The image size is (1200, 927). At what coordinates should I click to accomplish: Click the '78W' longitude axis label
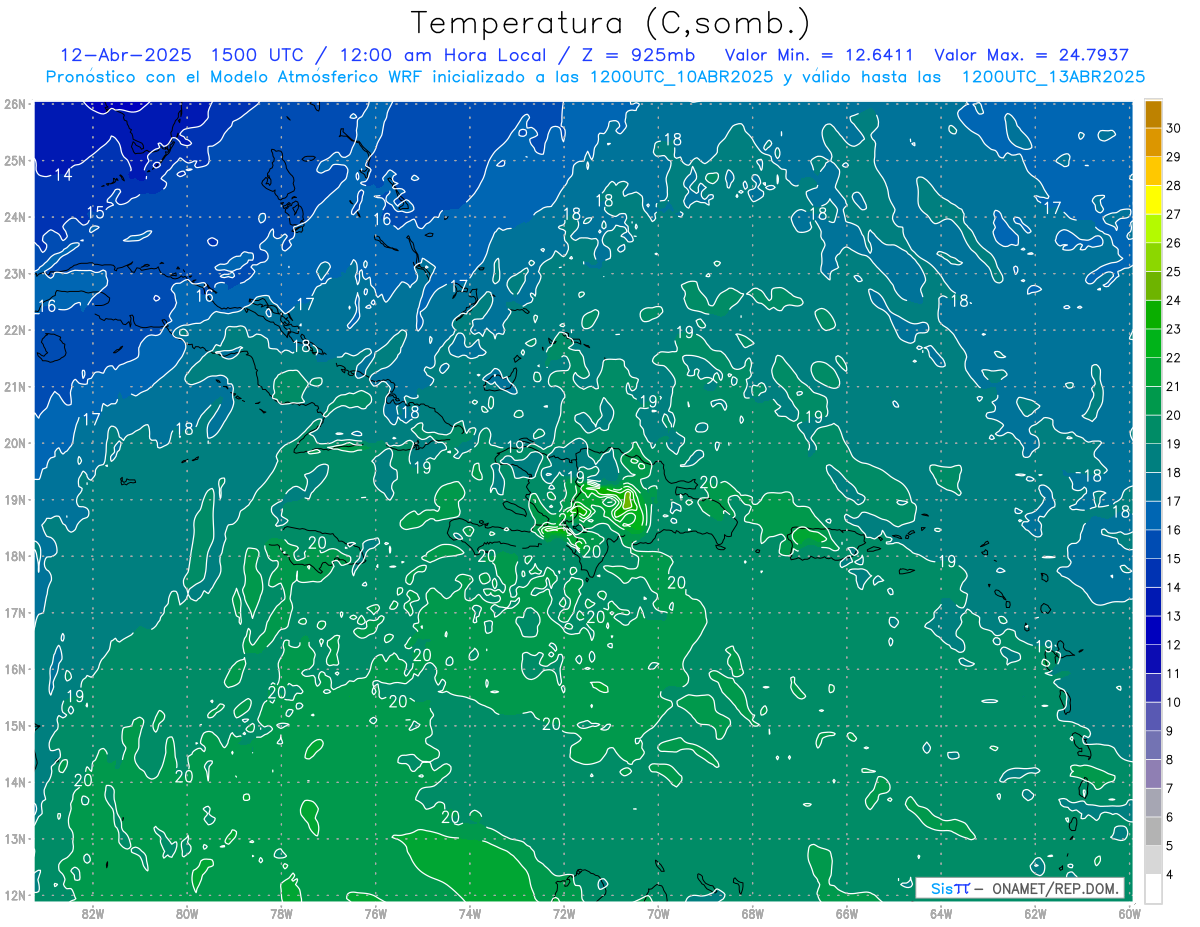[x=281, y=913]
